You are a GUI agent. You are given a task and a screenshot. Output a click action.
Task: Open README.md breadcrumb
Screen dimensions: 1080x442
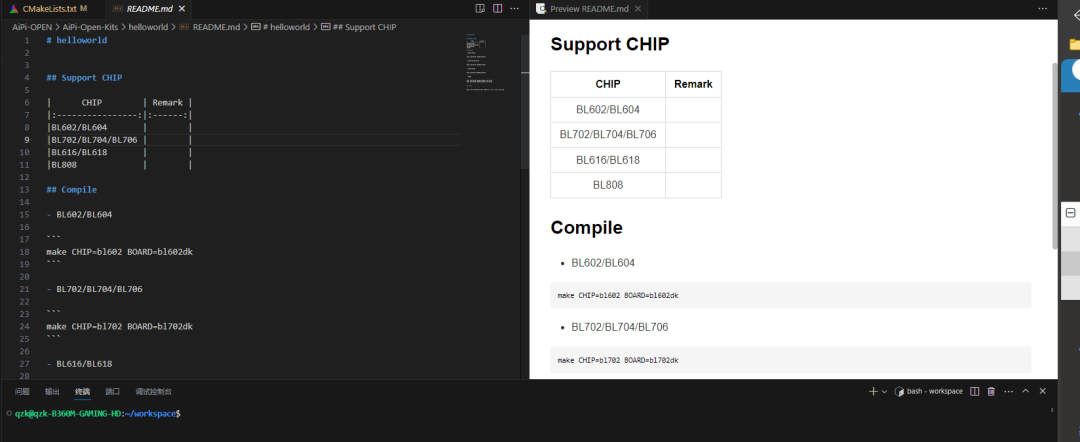pos(210,27)
